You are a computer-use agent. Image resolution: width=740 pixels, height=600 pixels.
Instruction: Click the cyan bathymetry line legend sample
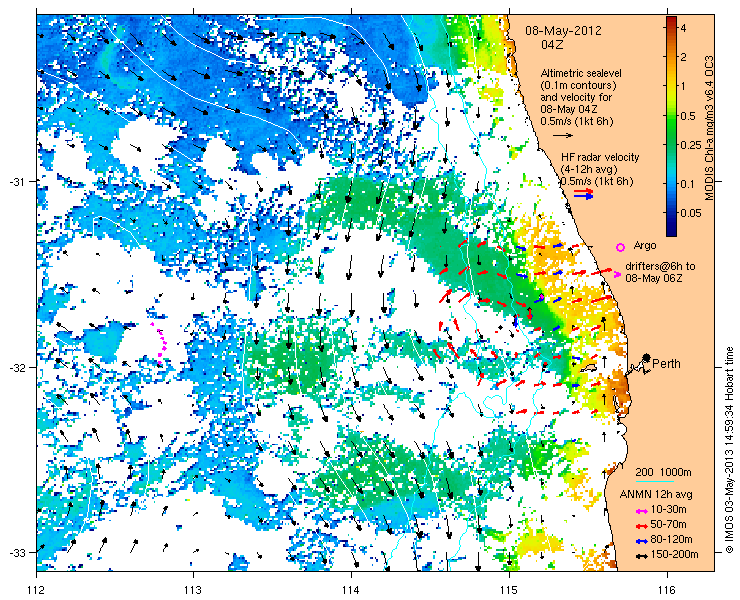tap(654, 482)
